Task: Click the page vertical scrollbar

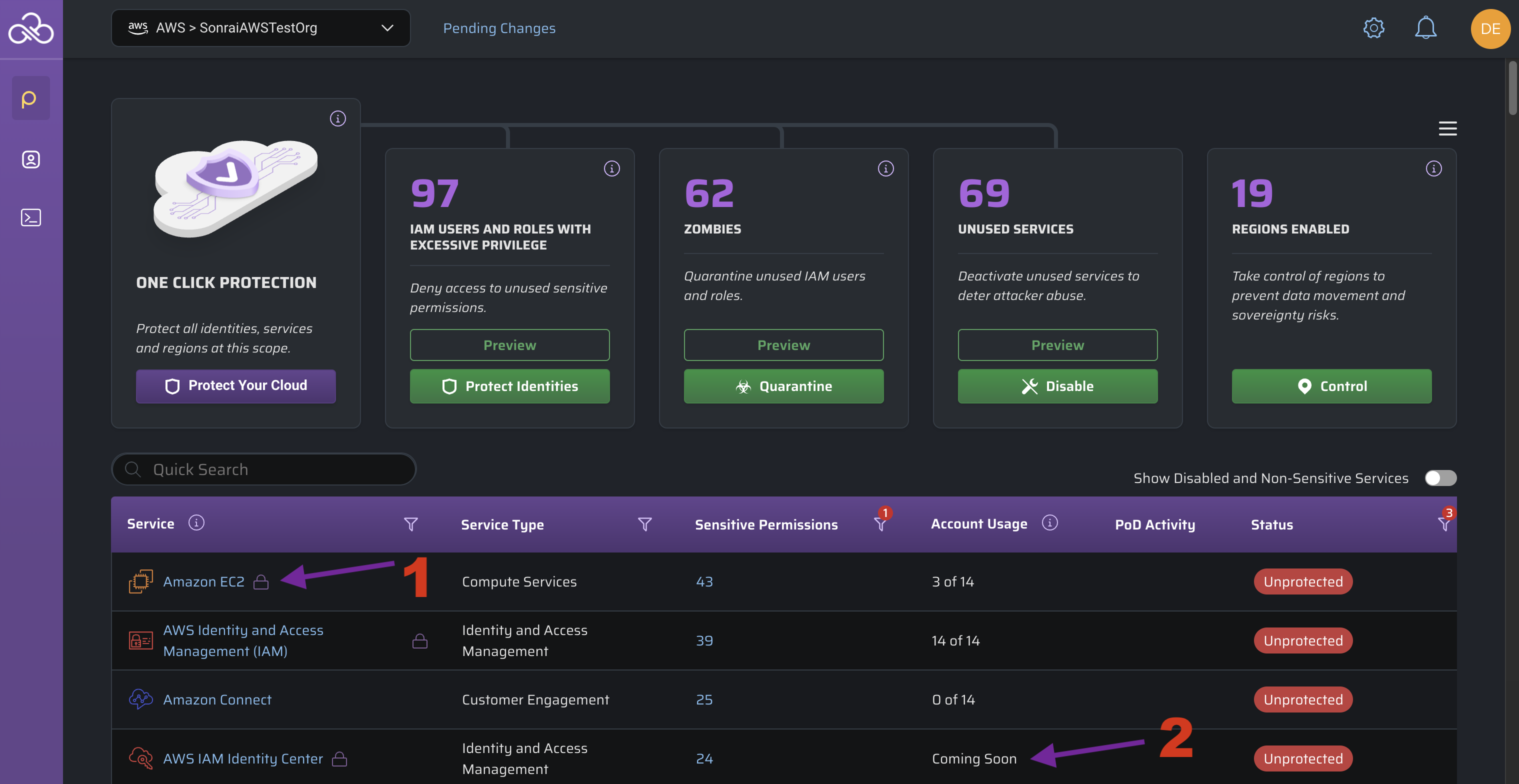Action: coord(1512,88)
